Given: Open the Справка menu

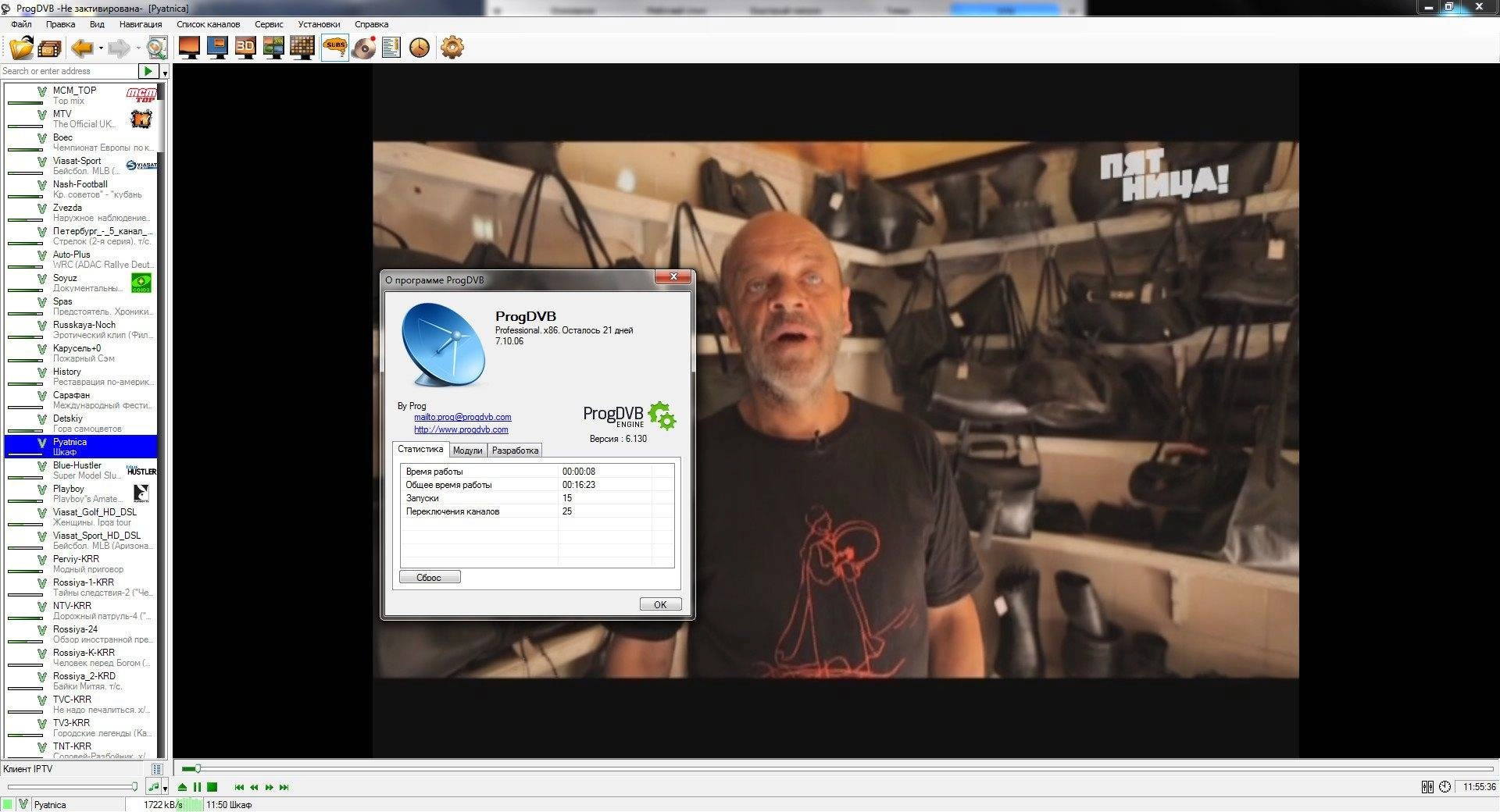Looking at the screenshot, I should [x=371, y=24].
